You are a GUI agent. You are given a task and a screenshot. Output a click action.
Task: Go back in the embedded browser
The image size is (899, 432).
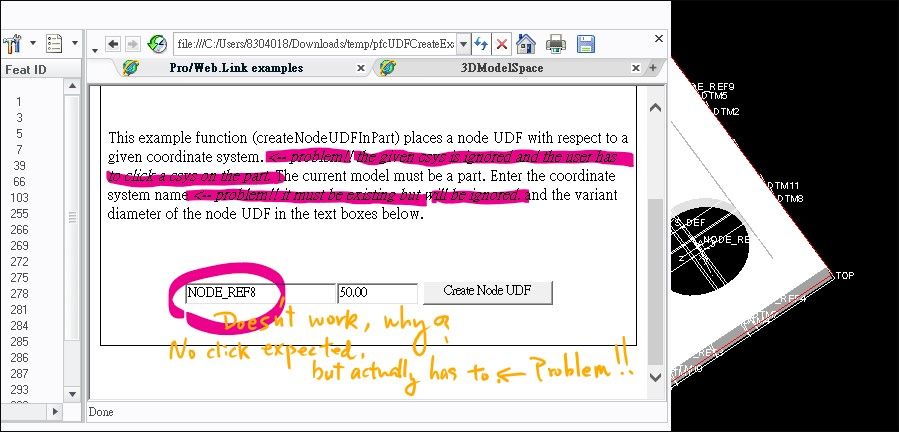[x=114, y=44]
